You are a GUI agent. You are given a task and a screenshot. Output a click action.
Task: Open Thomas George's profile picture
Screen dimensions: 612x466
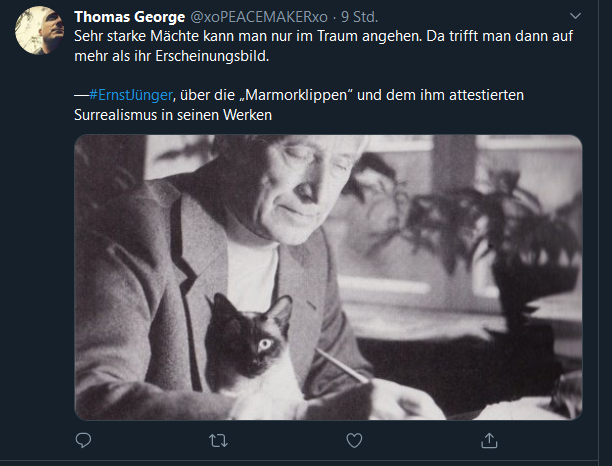click(x=39, y=30)
